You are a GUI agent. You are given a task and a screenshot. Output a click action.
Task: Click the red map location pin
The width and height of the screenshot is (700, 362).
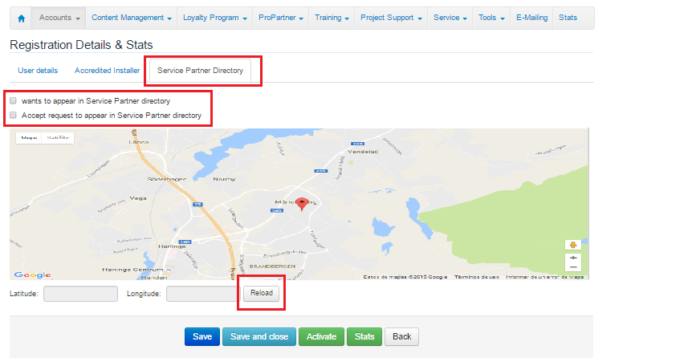point(302,204)
